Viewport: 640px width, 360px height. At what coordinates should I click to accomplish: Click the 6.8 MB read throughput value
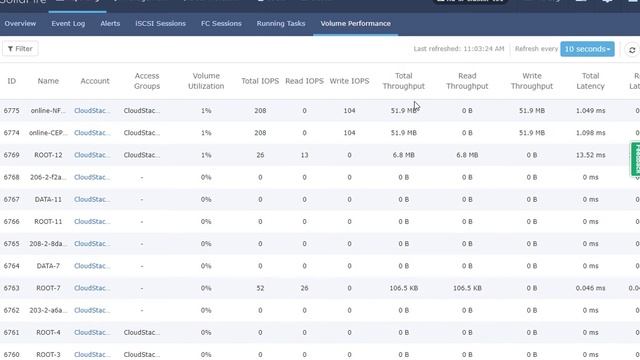[x=467, y=155]
